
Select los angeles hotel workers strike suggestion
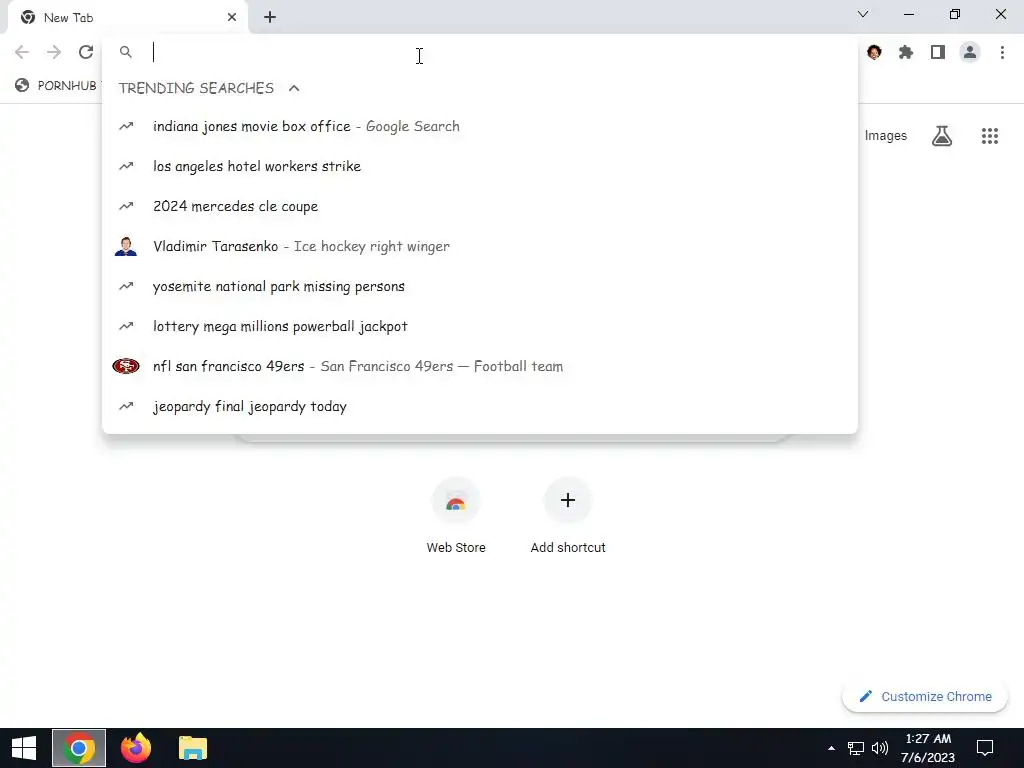480,167
